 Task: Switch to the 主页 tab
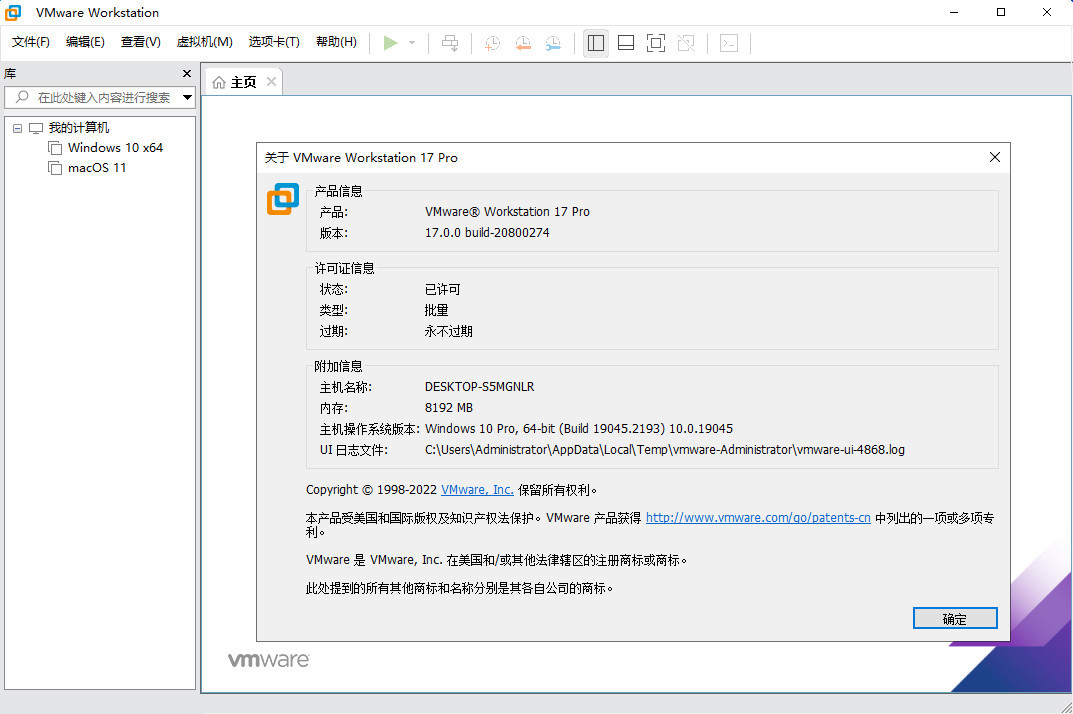[242, 82]
